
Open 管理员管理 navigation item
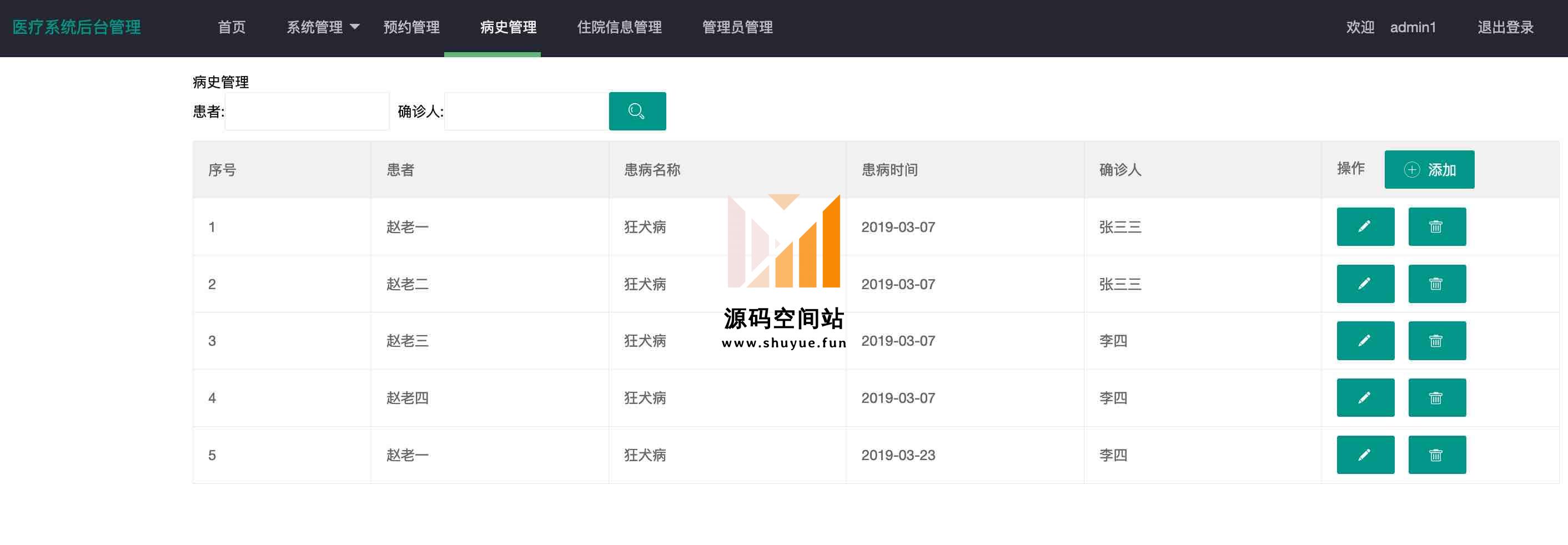737,27
